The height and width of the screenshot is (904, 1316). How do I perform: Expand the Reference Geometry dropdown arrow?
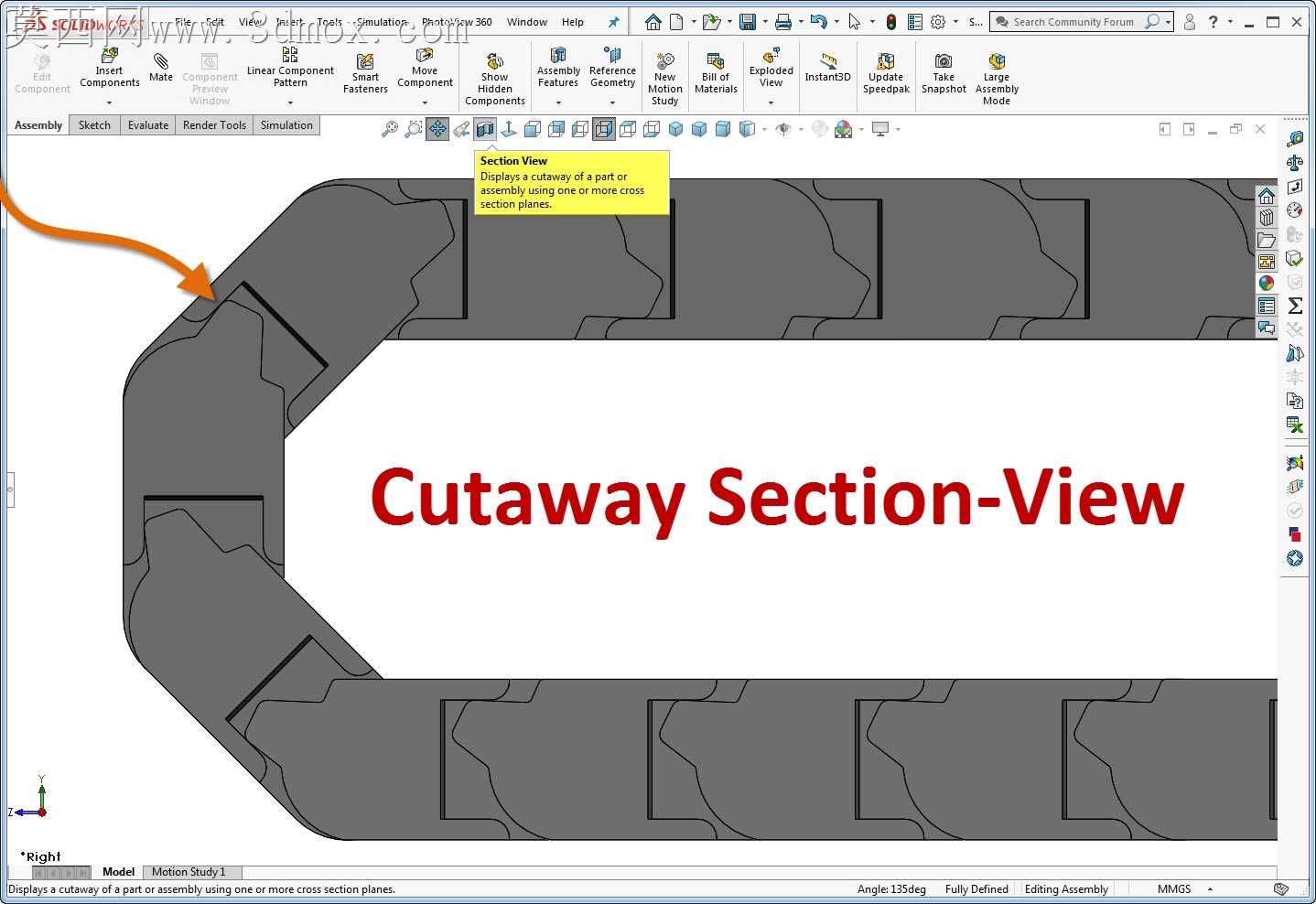point(612,102)
